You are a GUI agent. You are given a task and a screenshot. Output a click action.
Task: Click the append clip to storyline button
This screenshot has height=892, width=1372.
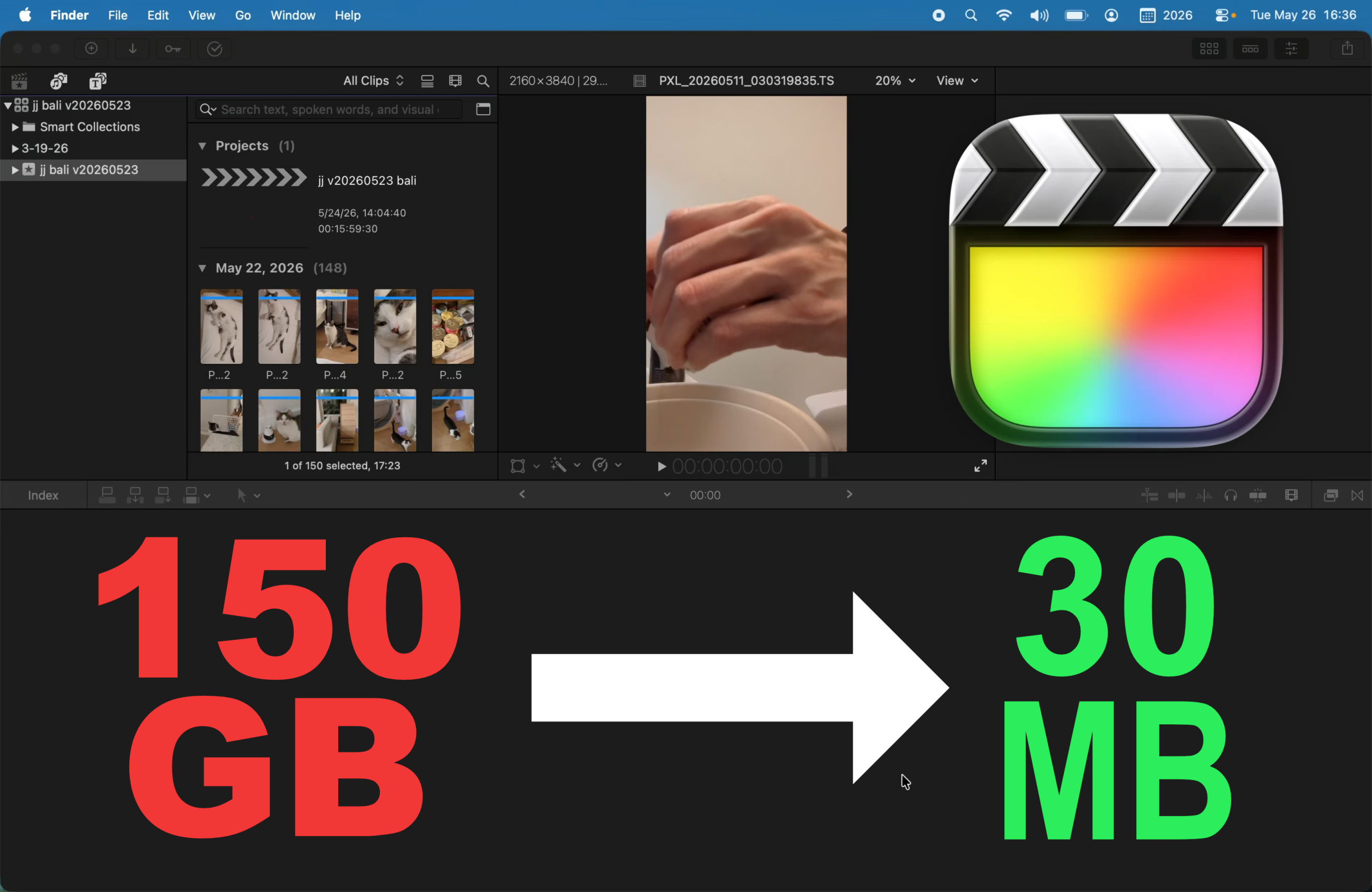click(x=163, y=495)
